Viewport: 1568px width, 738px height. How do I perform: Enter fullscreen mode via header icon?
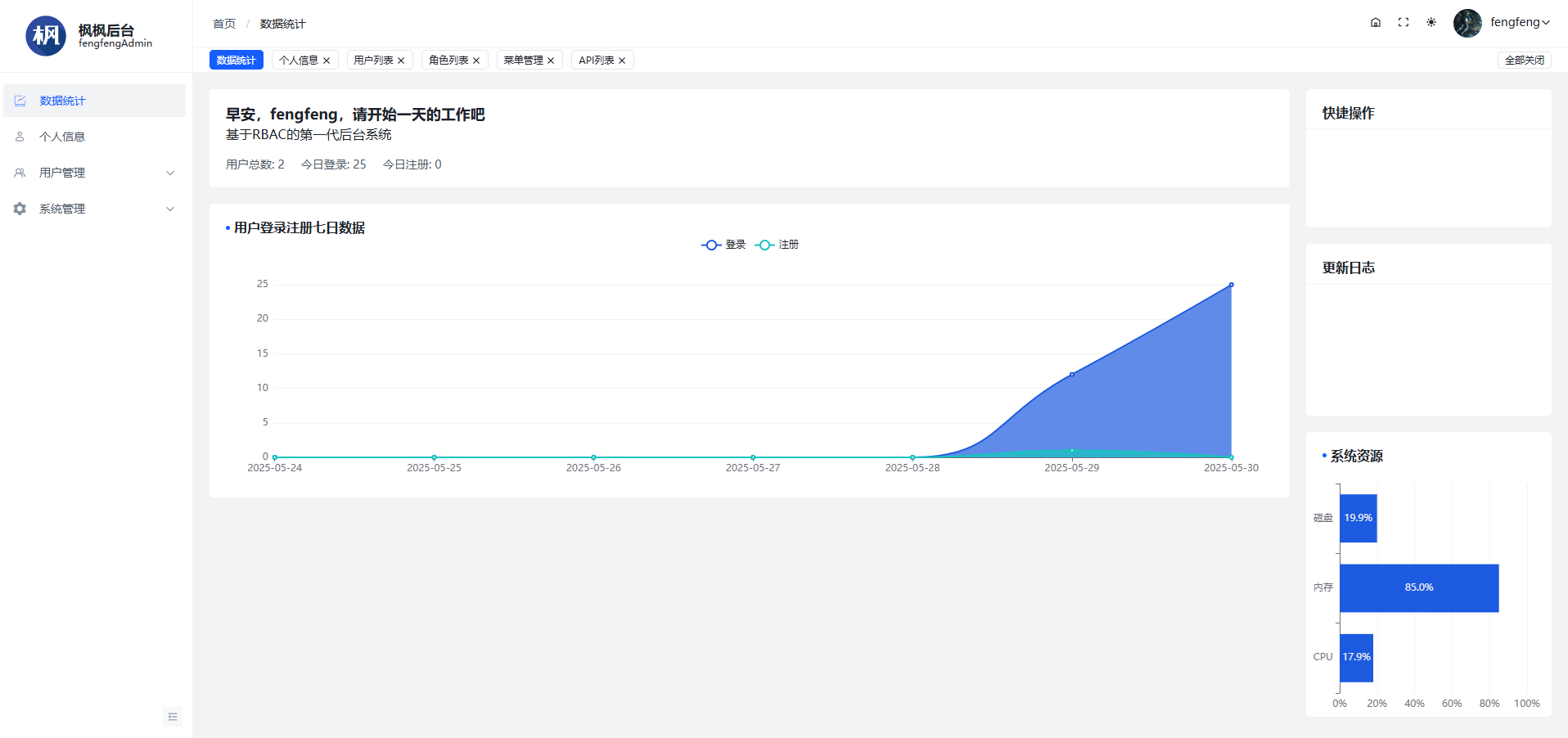[1403, 23]
